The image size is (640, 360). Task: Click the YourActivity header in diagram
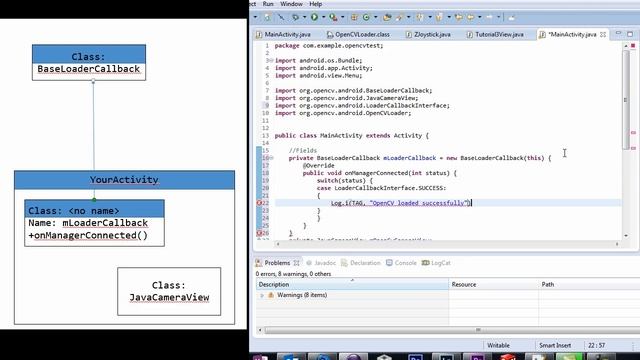[x=124, y=180]
